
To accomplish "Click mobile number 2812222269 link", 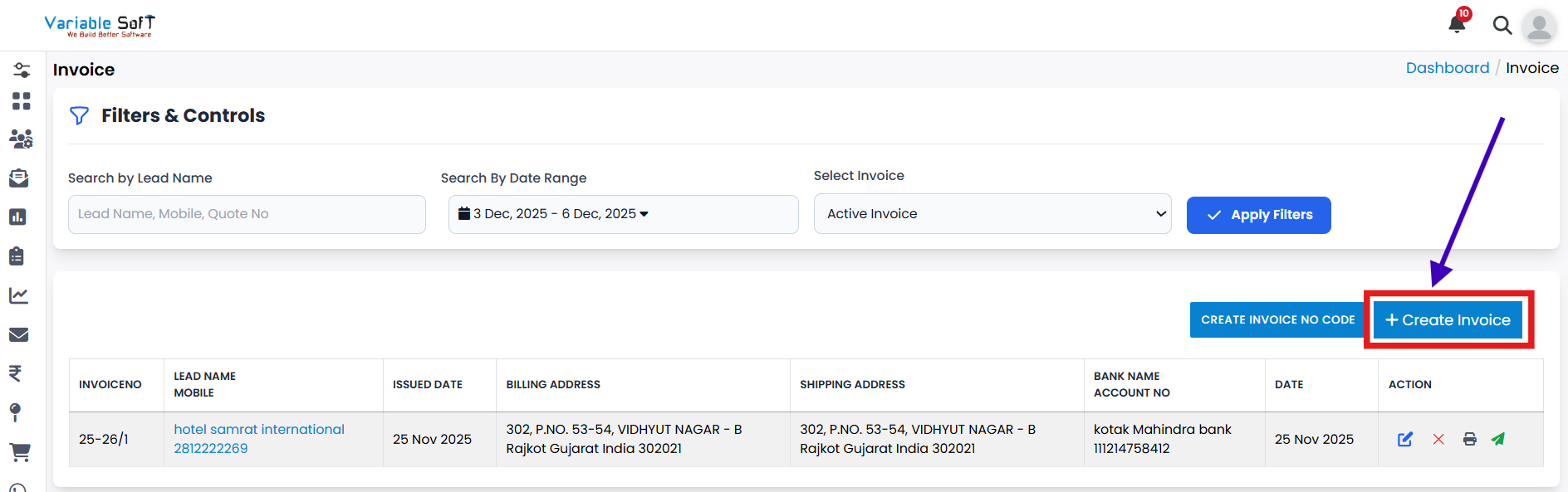I will (x=211, y=449).
